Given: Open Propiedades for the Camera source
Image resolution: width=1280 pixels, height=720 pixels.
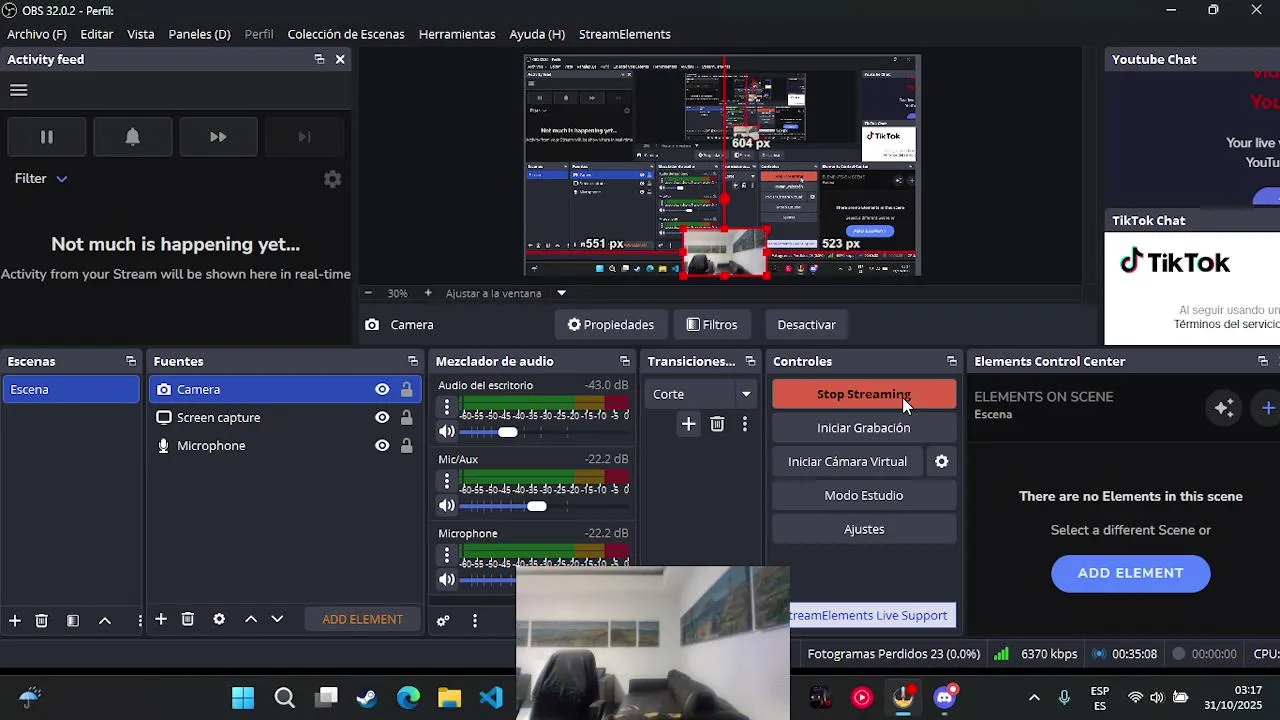Looking at the screenshot, I should coord(610,325).
